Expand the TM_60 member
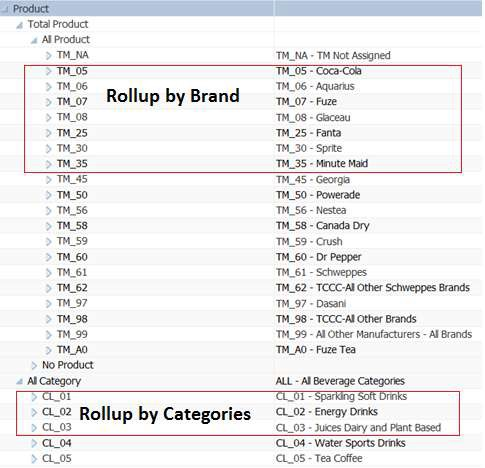The image size is (485, 468). [x=49, y=257]
